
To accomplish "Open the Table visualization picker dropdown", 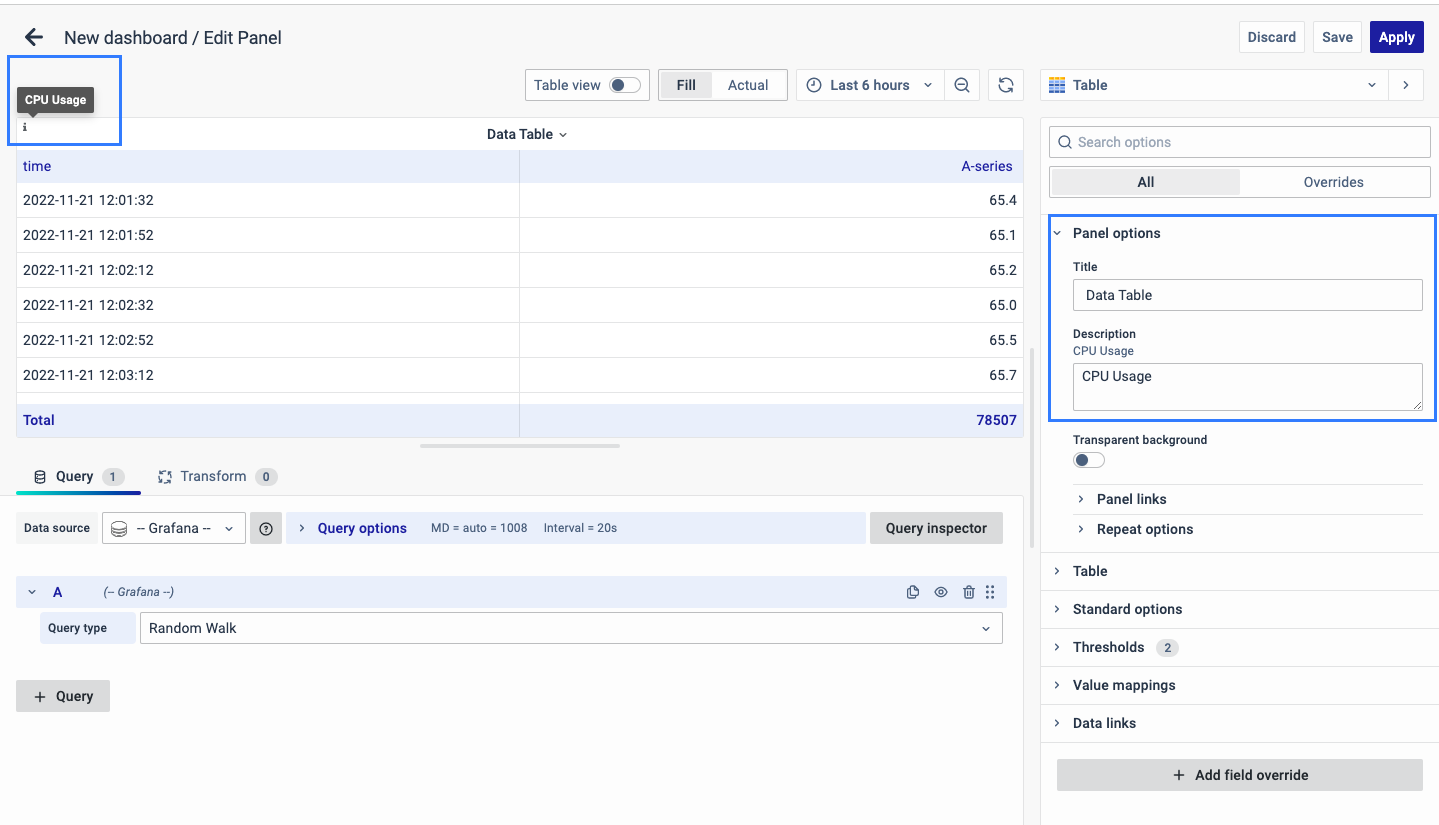I will 1214,85.
